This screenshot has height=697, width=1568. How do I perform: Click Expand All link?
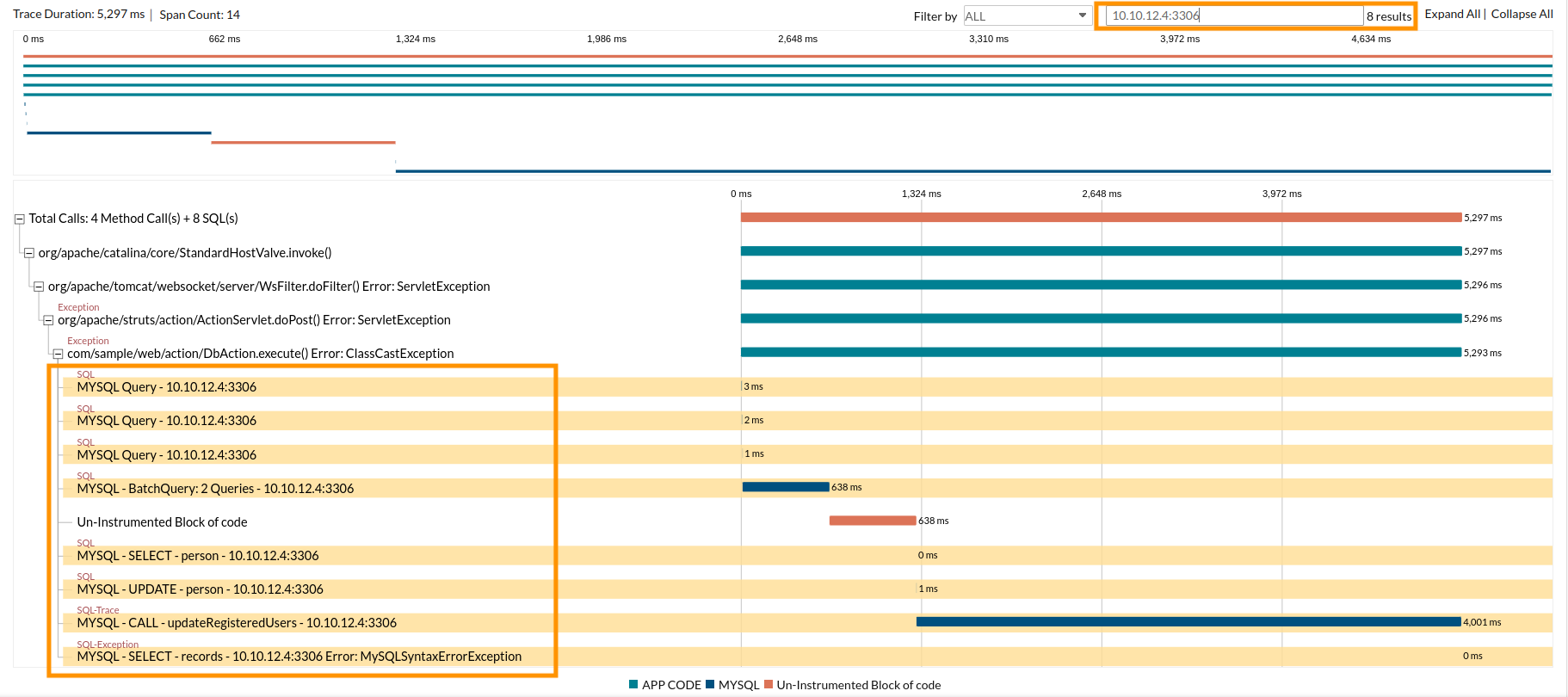1452,14
